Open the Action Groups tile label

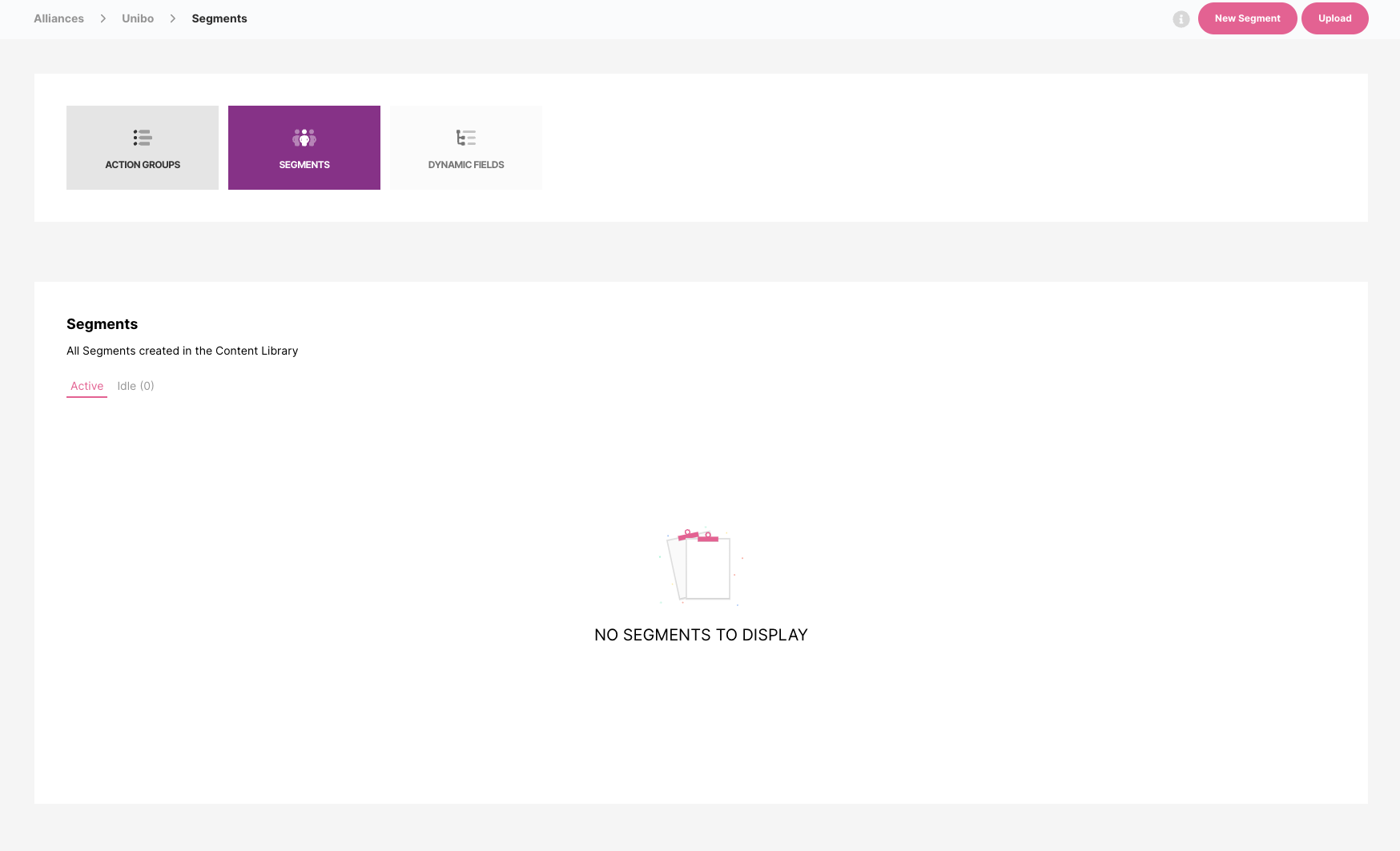click(143, 165)
